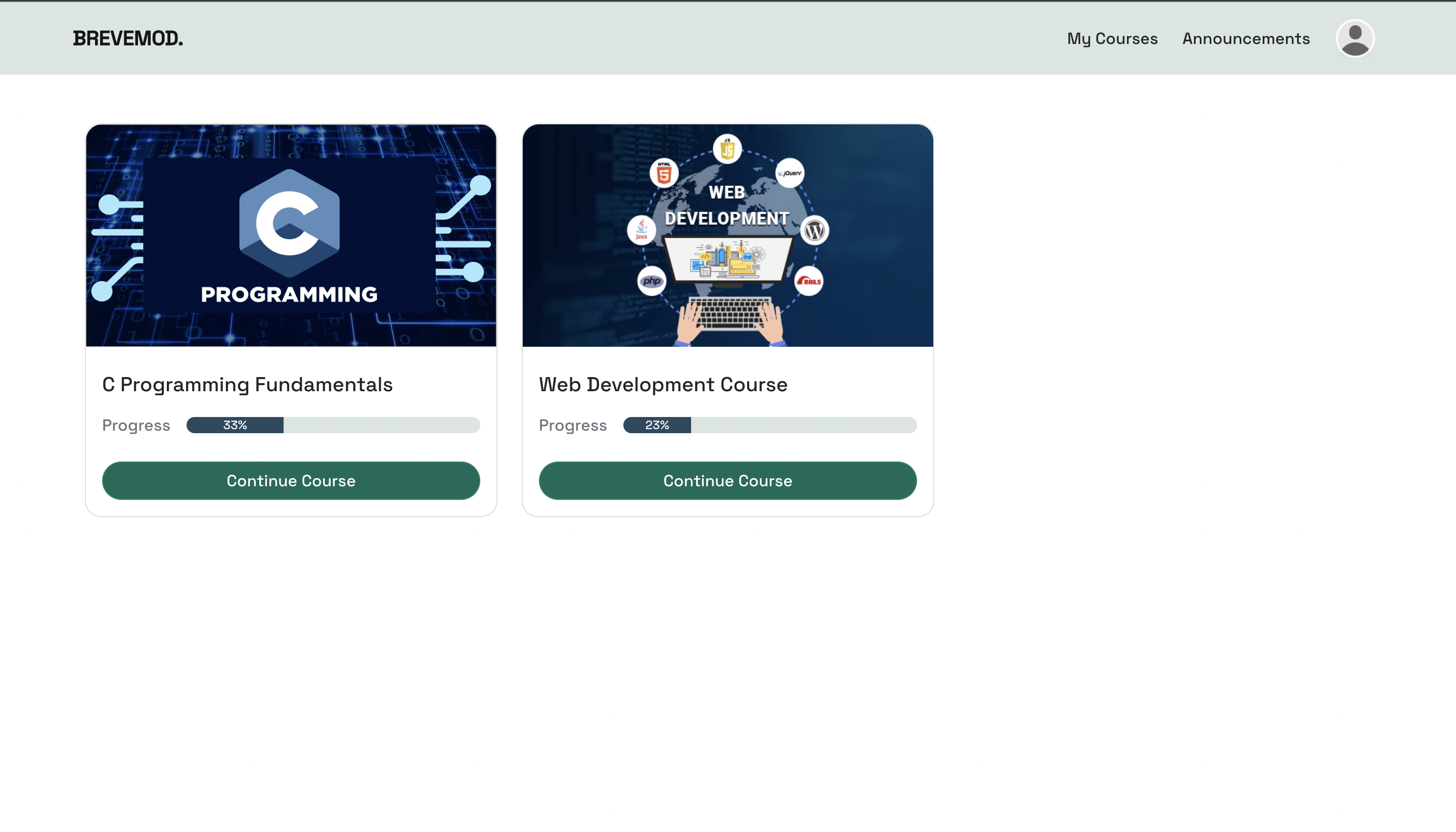Open the Announcements page

point(1246,38)
